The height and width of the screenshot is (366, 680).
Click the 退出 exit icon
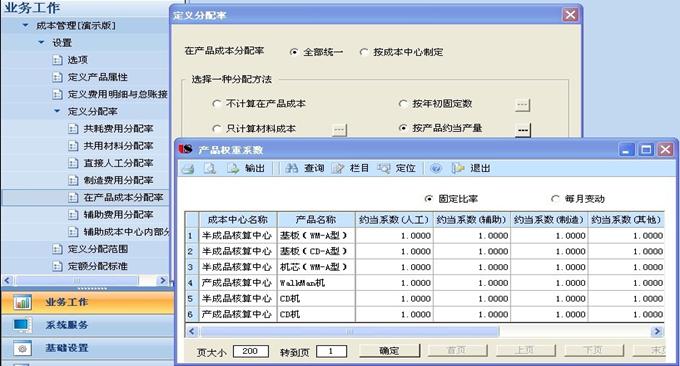(x=458, y=169)
